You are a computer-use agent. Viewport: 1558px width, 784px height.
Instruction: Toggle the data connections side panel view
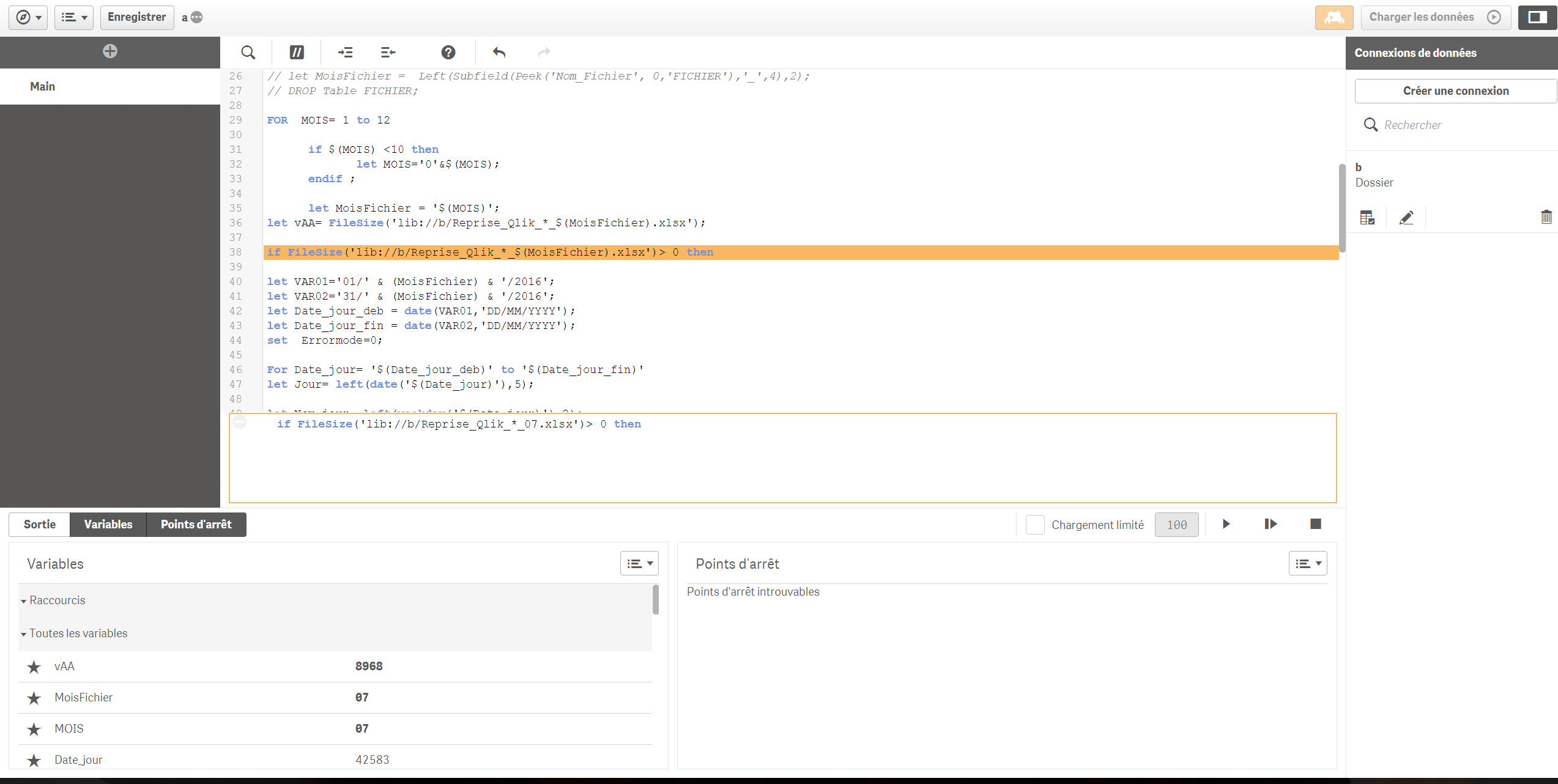1537,17
